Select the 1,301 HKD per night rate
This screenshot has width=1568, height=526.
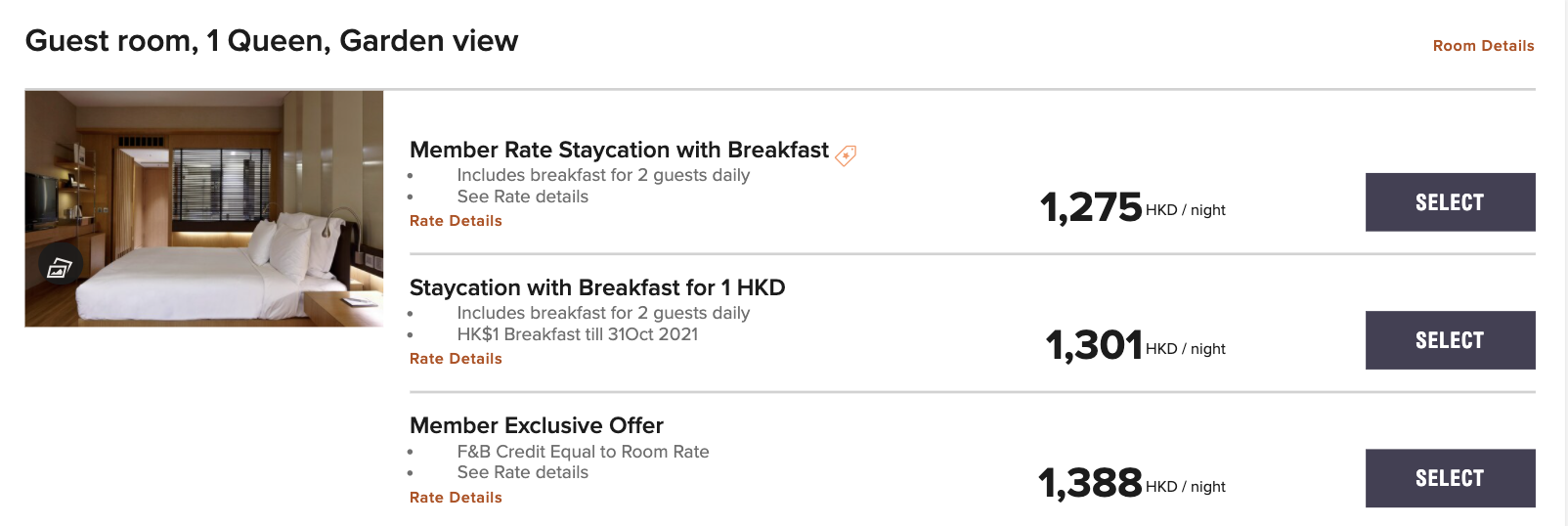[1450, 340]
